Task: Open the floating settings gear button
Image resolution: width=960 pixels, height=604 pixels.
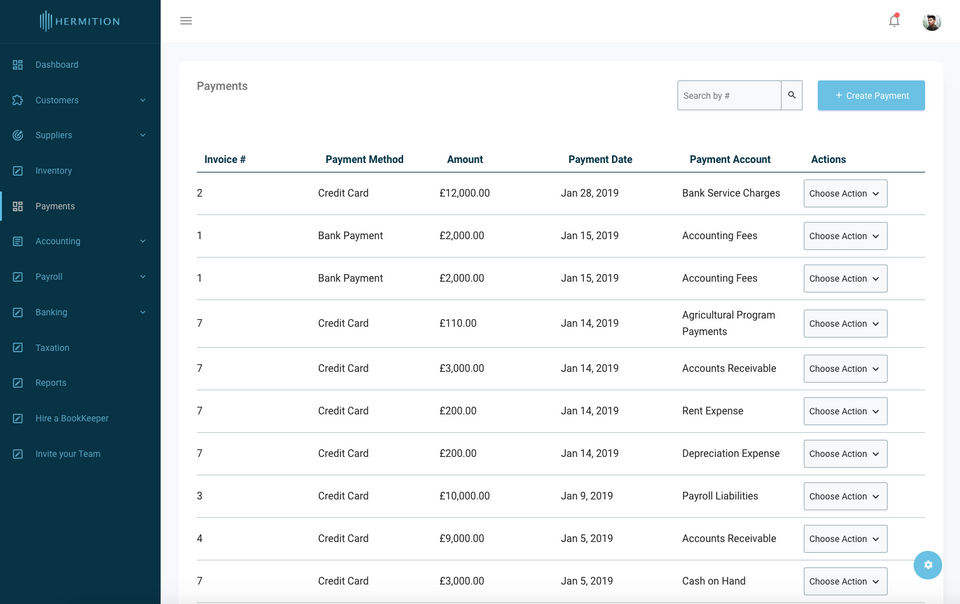Action: pyautogui.click(x=928, y=565)
